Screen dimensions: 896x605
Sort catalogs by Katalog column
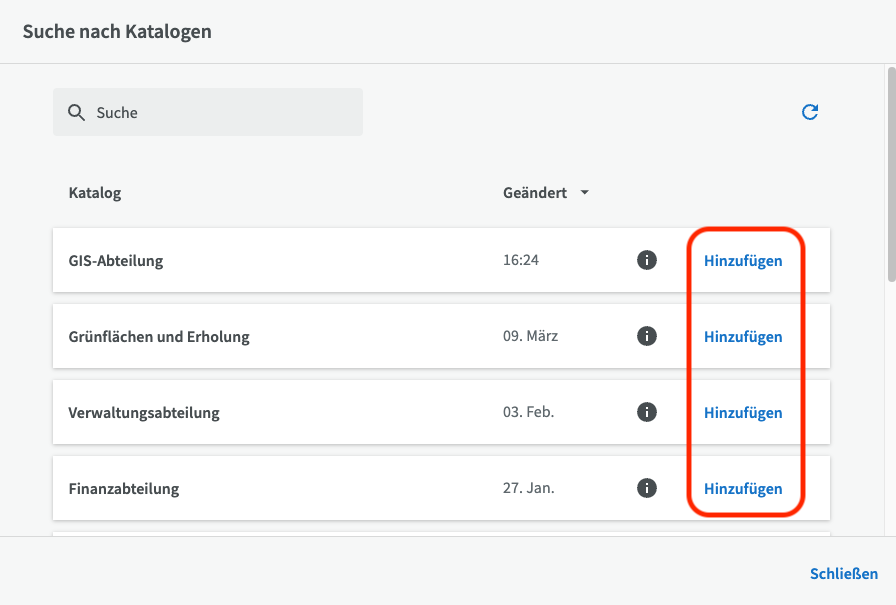pyautogui.click(x=95, y=192)
